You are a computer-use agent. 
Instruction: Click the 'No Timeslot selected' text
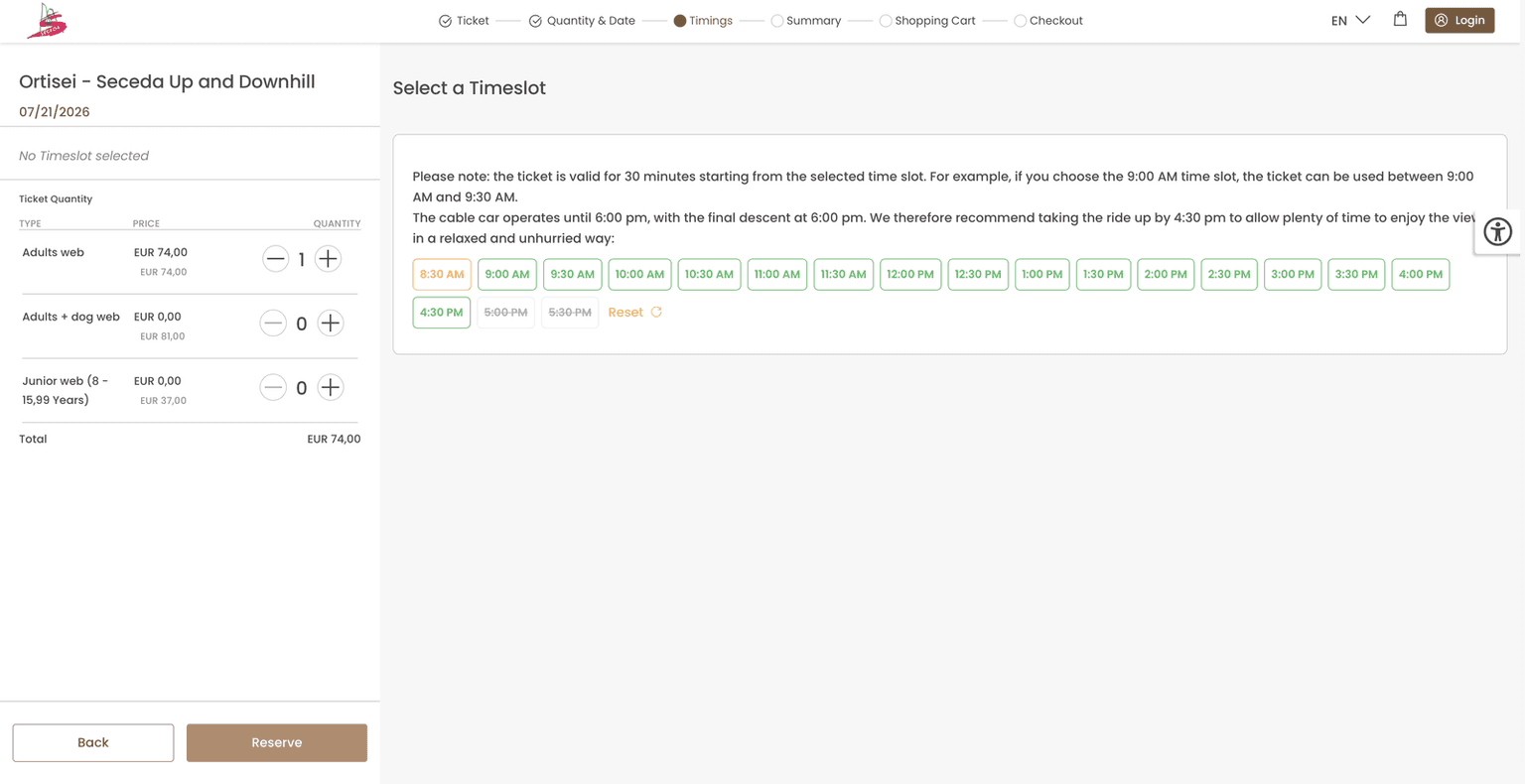coord(84,156)
